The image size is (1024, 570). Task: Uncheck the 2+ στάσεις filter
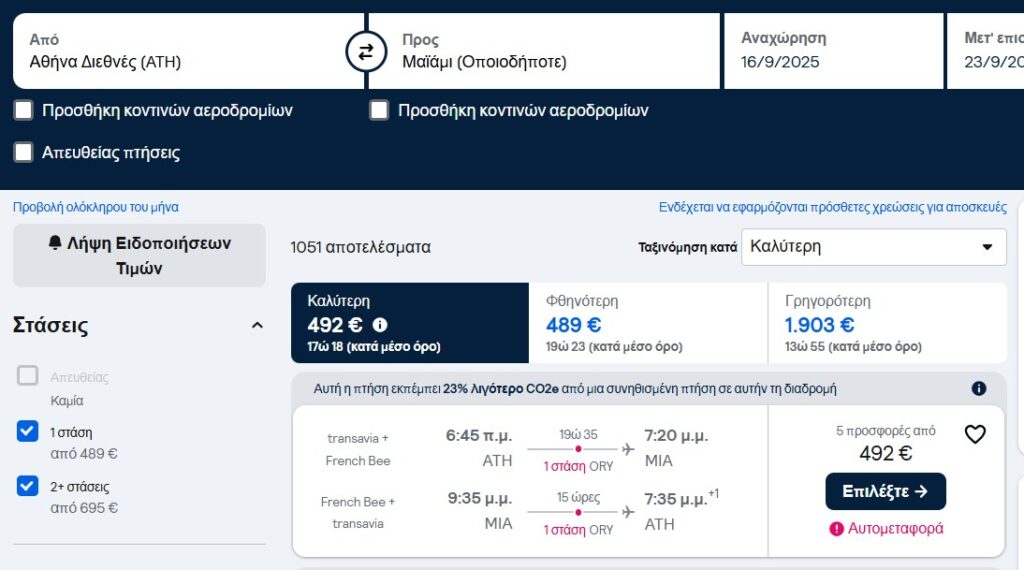coord(27,486)
